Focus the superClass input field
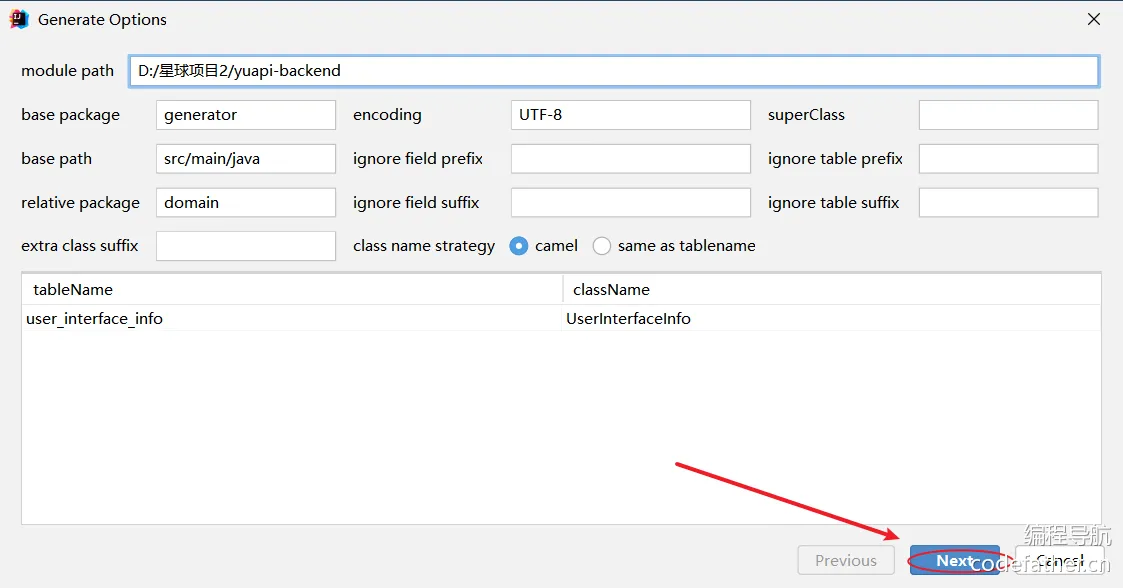Screen dimensions: 1123x588 [1008, 115]
